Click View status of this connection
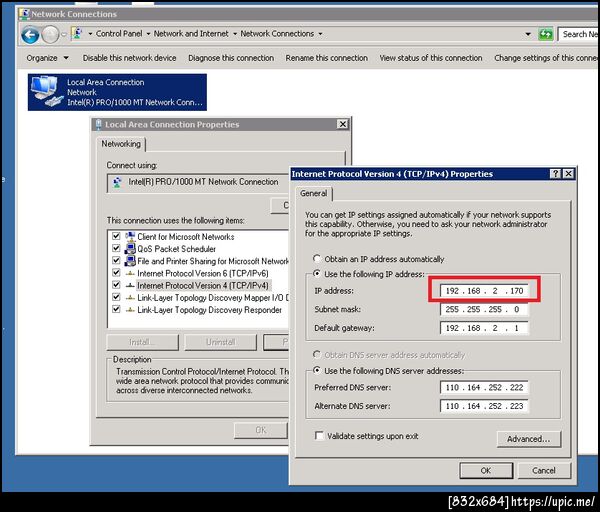600x512 pixels. point(430,58)
